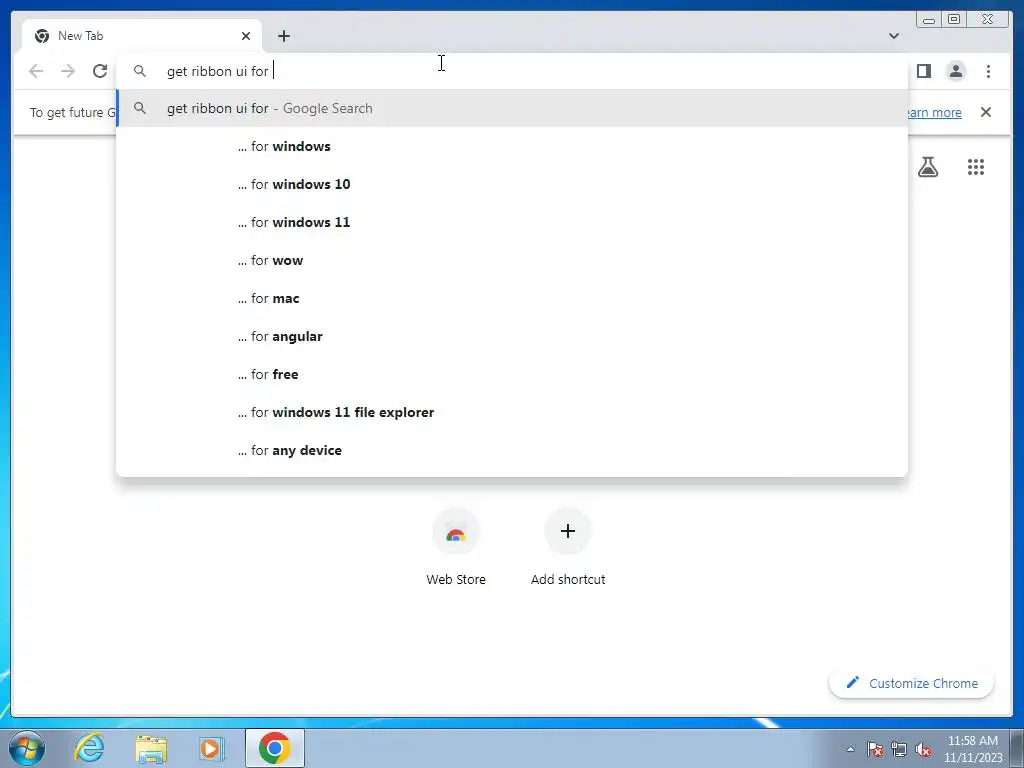
Task: Open the network tray icon
Action: click(x=899, y=749)
